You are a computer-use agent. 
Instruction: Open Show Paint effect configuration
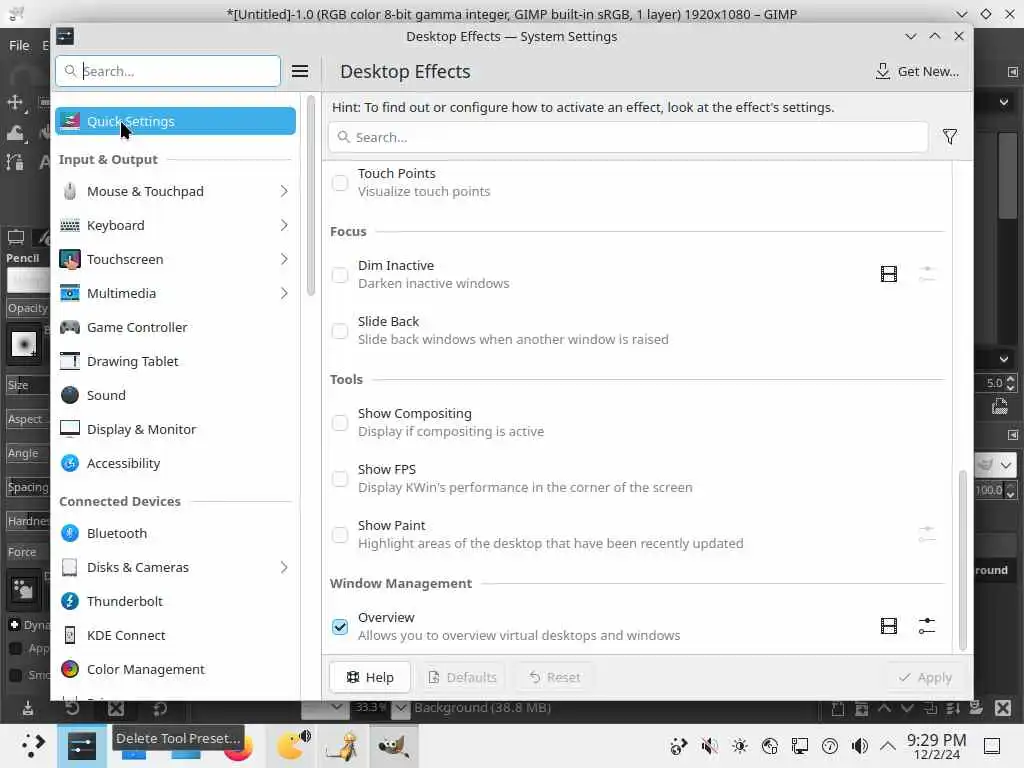[x=927, y=534]
